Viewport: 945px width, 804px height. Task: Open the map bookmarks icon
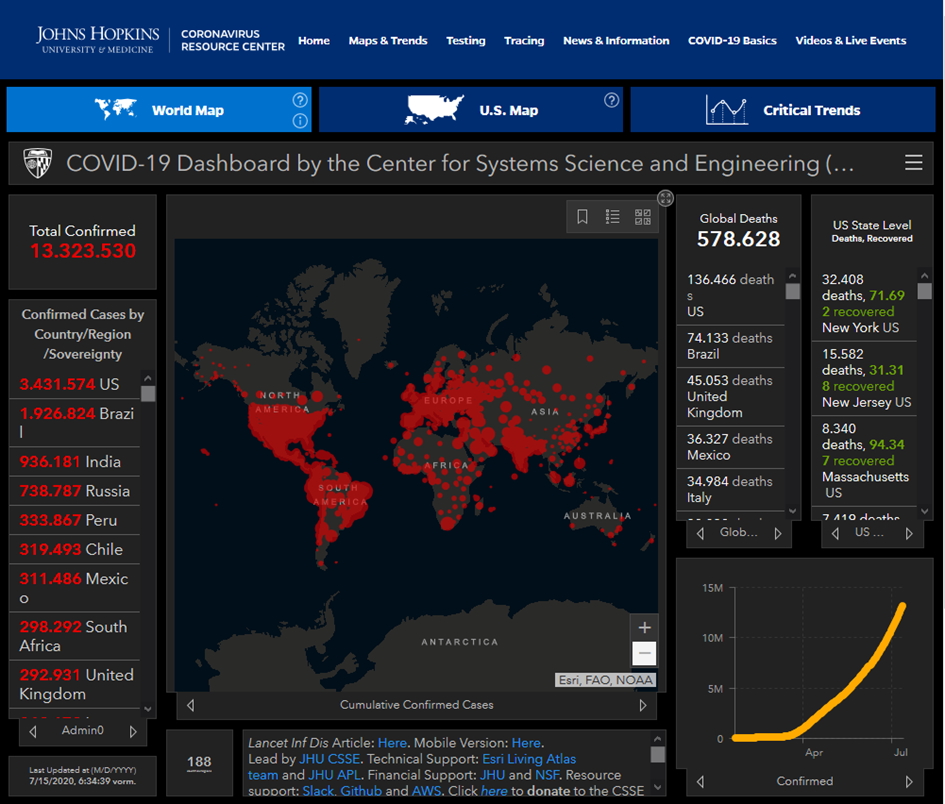click(582, 216)
